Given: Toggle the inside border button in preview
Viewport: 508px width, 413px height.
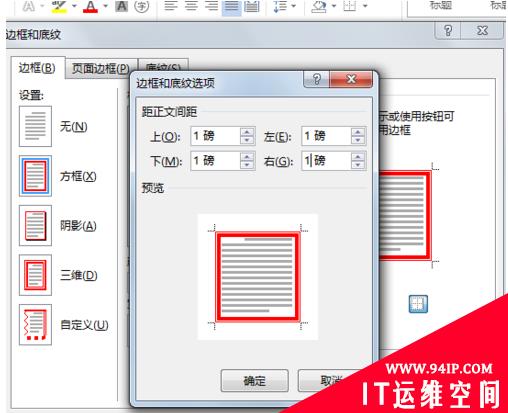Looking at the screenshot, I should pos(418,304).
